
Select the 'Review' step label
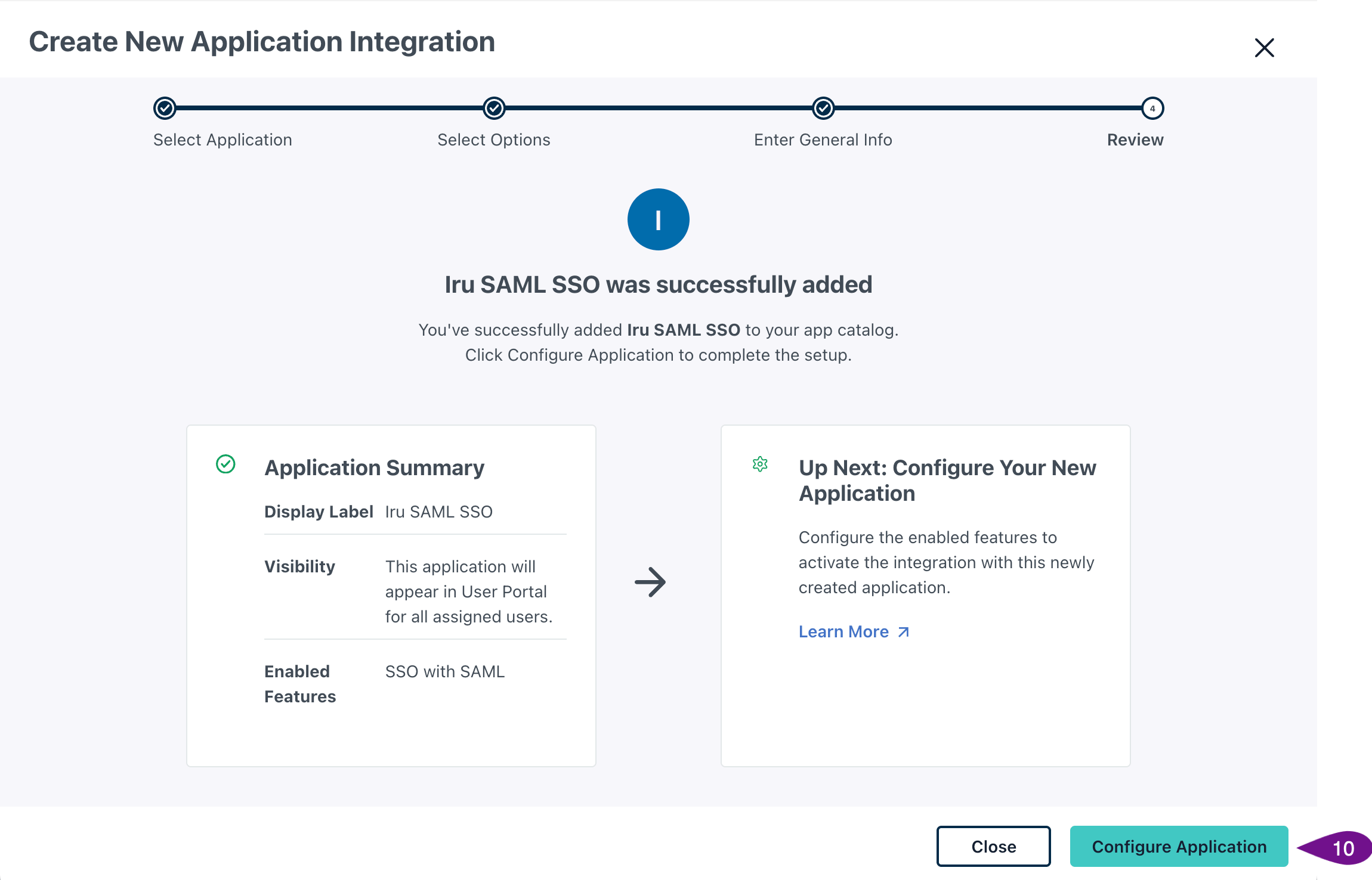coord(1135,140)
